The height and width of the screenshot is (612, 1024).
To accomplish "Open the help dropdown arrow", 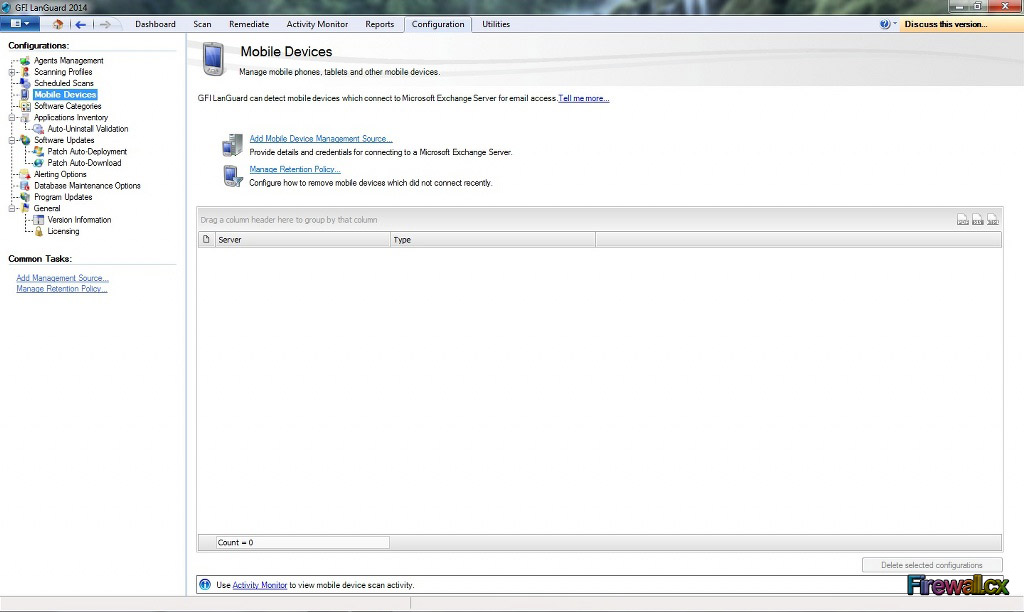I will (x=895, y=24).
